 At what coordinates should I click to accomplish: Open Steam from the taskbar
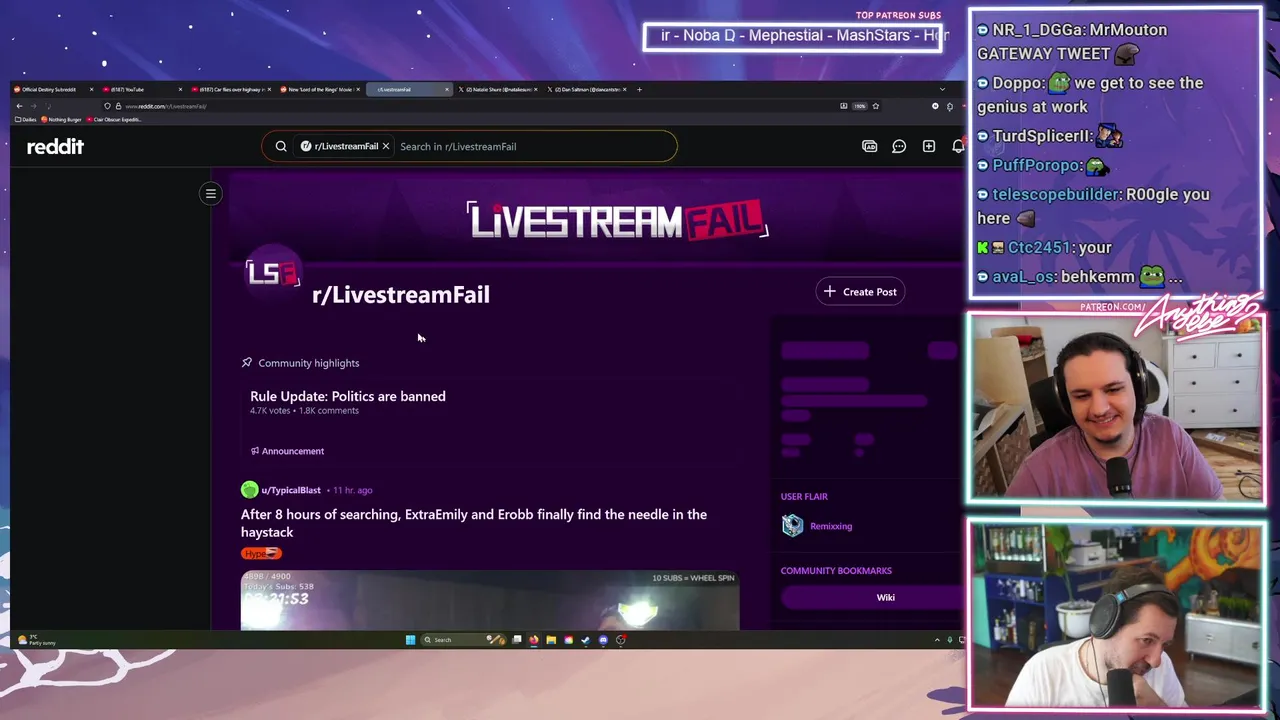coord(586,640)
